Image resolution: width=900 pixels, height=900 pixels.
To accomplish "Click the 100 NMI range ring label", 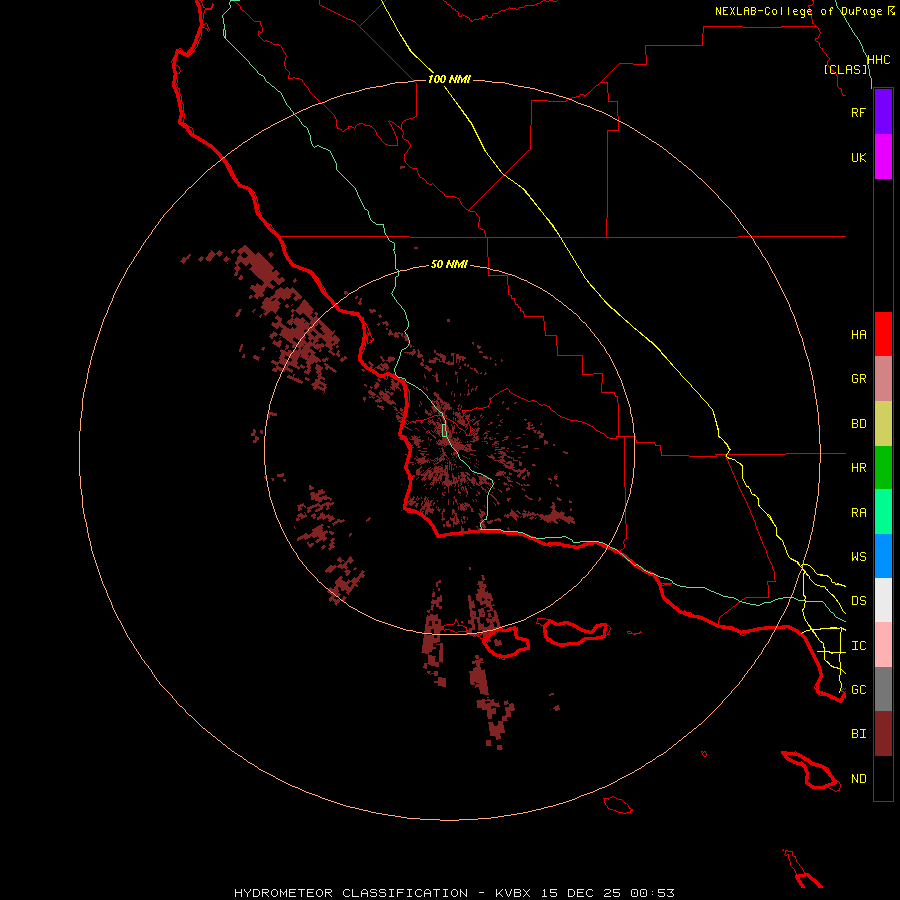I will click(x=449, y=79).
